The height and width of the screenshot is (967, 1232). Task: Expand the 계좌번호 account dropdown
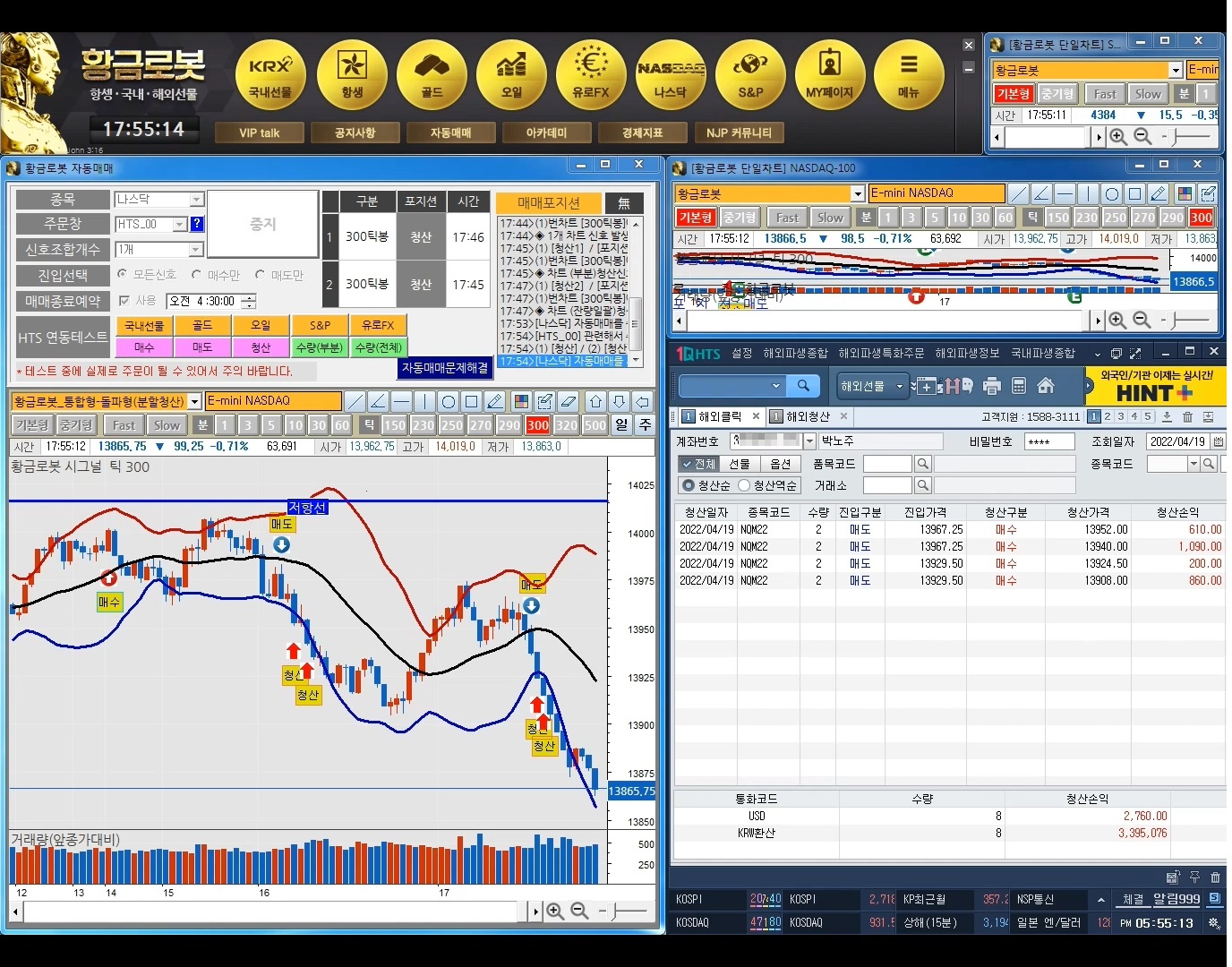coord(809,441)
